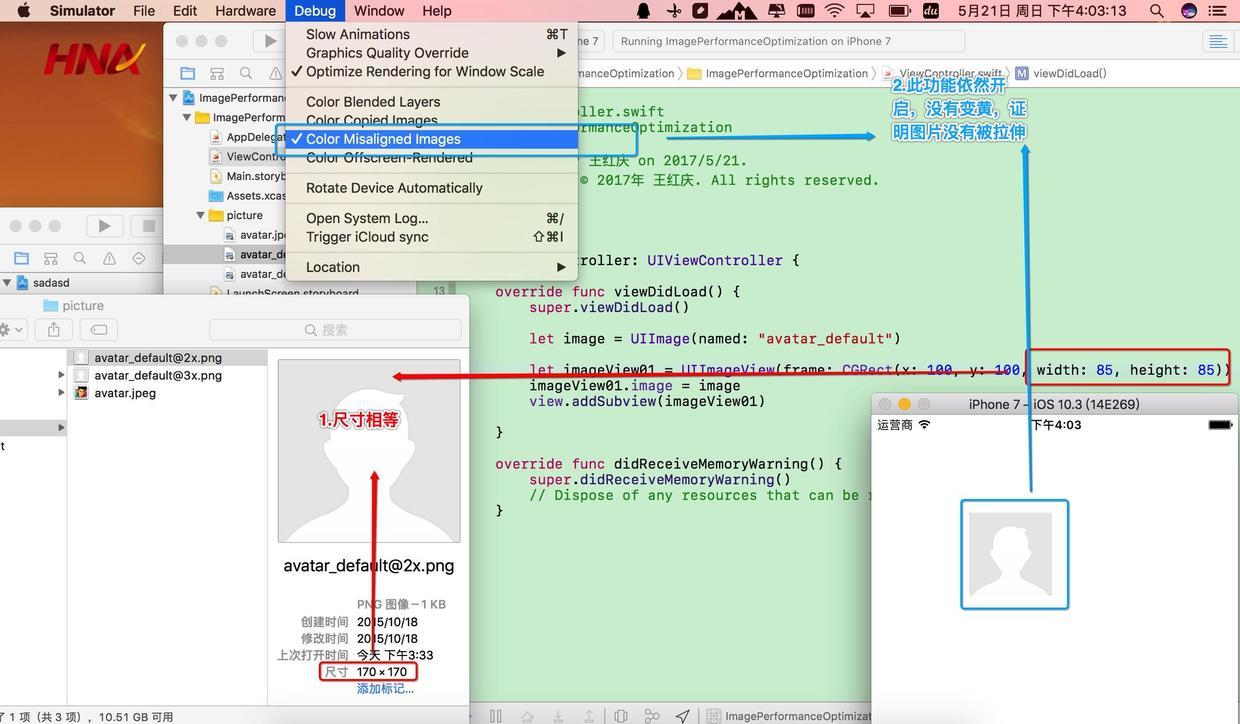Viewport: 1240px width, 724px height.
Task: Open the Simulator app menu
Action: [x=82, y=11]
